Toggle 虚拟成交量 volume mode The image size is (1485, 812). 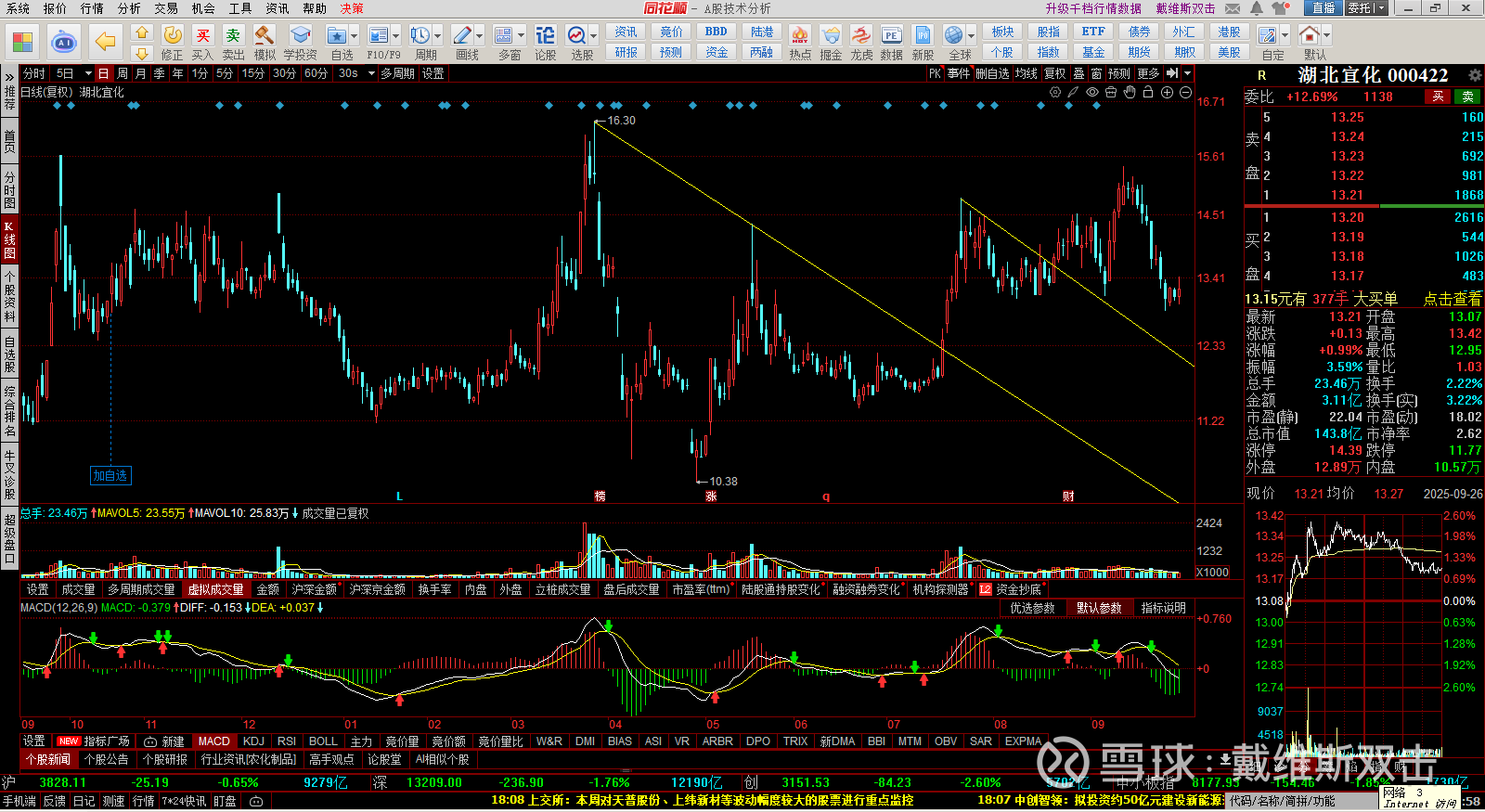[x=216, y=589]
